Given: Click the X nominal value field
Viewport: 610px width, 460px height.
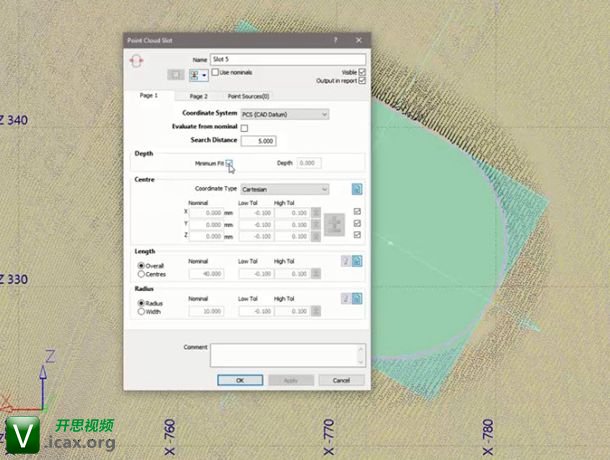Looking at the screenshot, I should click(x=206, y=213).
